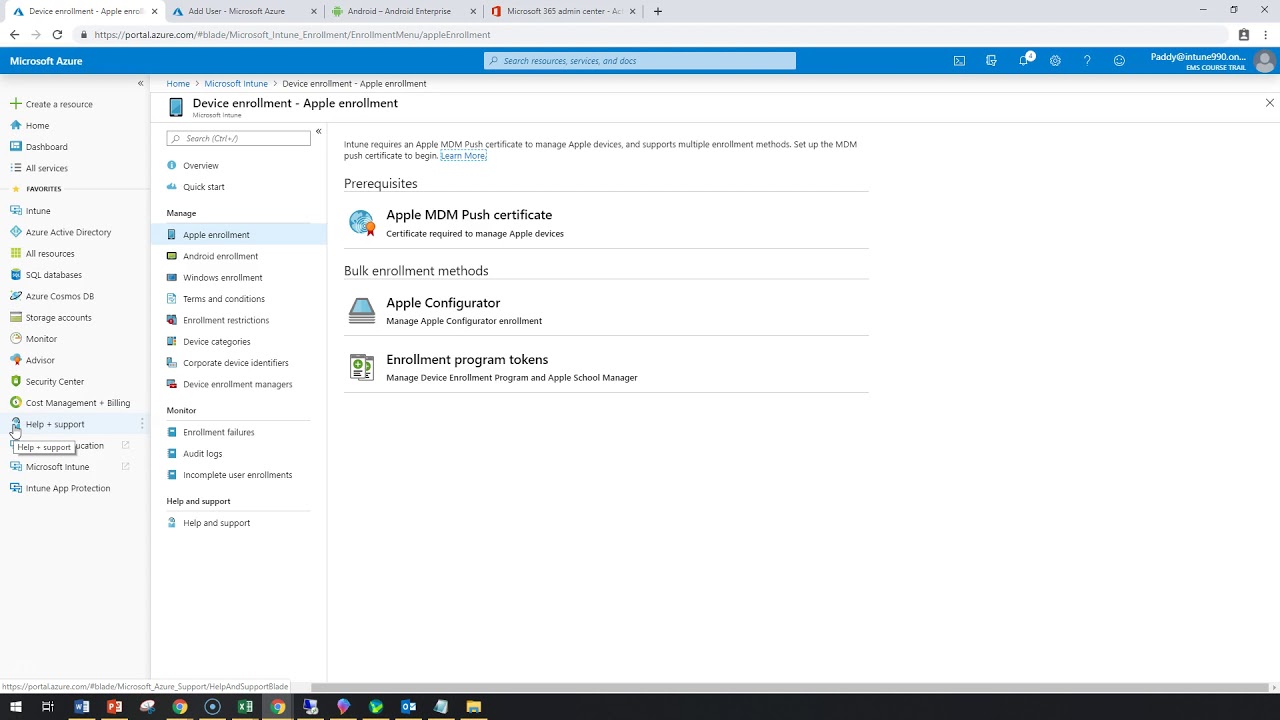Close the Device enrollment blade
Screen dimensions: 1280x720
pos(1270,103)
